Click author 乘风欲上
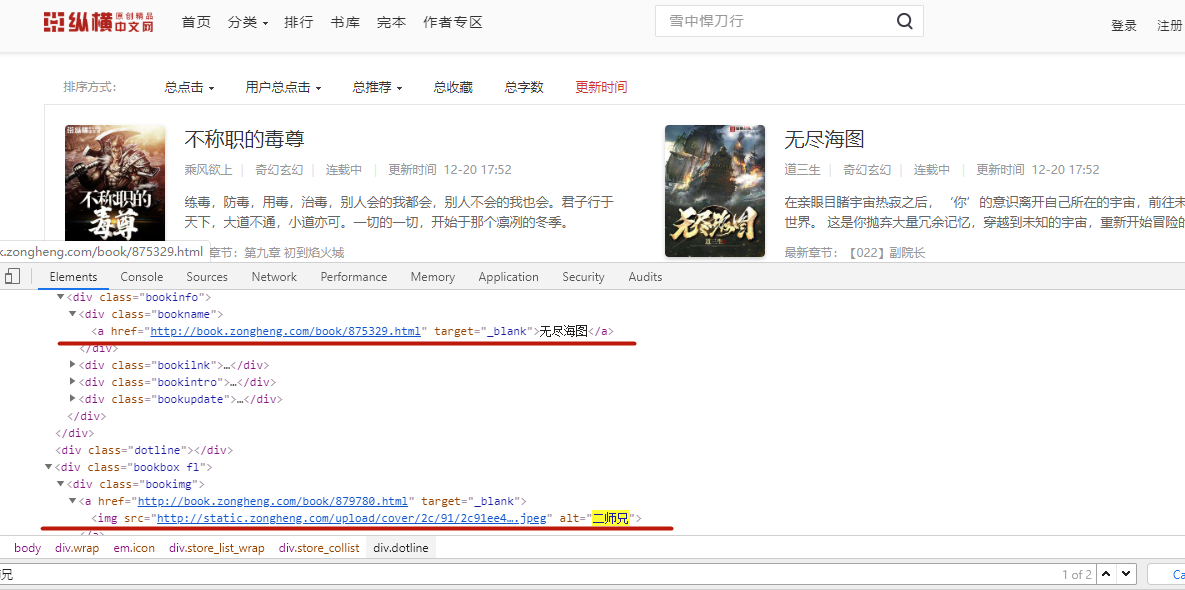This screenshot has height=590, width=1185. (x=209, y=170)
